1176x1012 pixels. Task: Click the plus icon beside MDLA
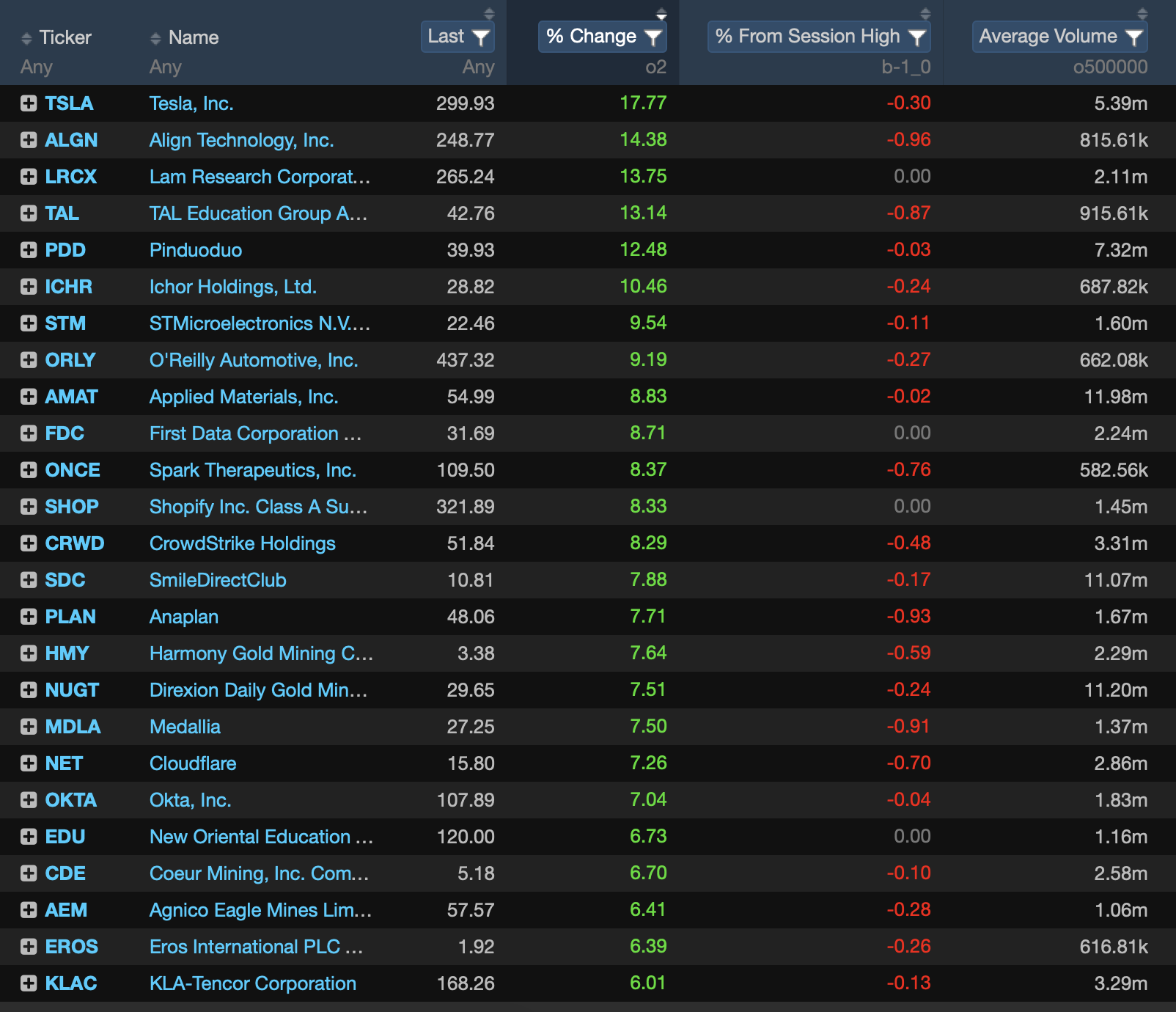[29, 727]
